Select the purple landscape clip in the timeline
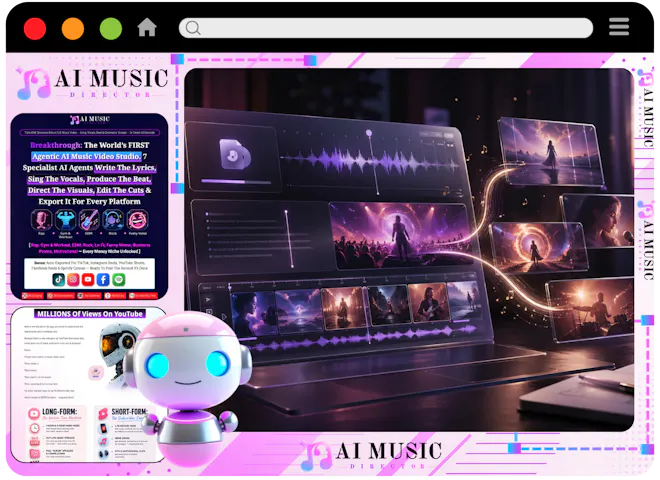This screenshot has height=480, width=660. tap(298, 309)
